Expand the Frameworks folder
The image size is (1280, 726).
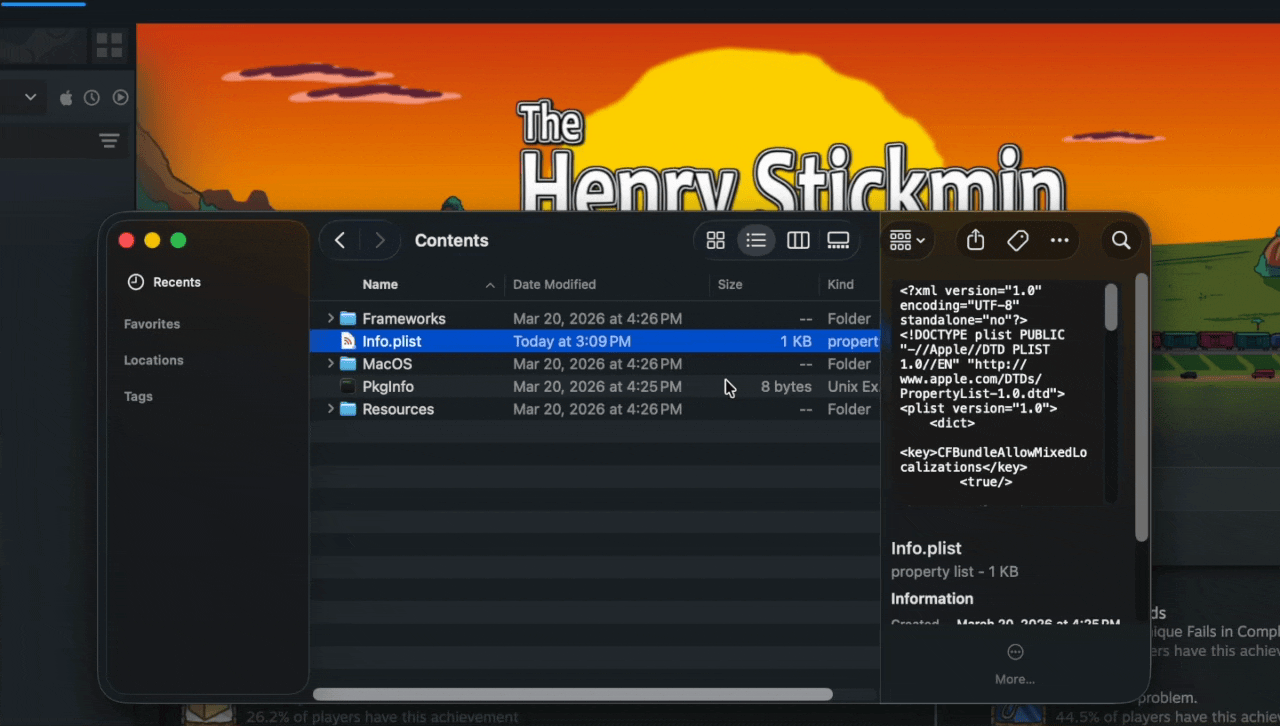(x=330, y=318)
